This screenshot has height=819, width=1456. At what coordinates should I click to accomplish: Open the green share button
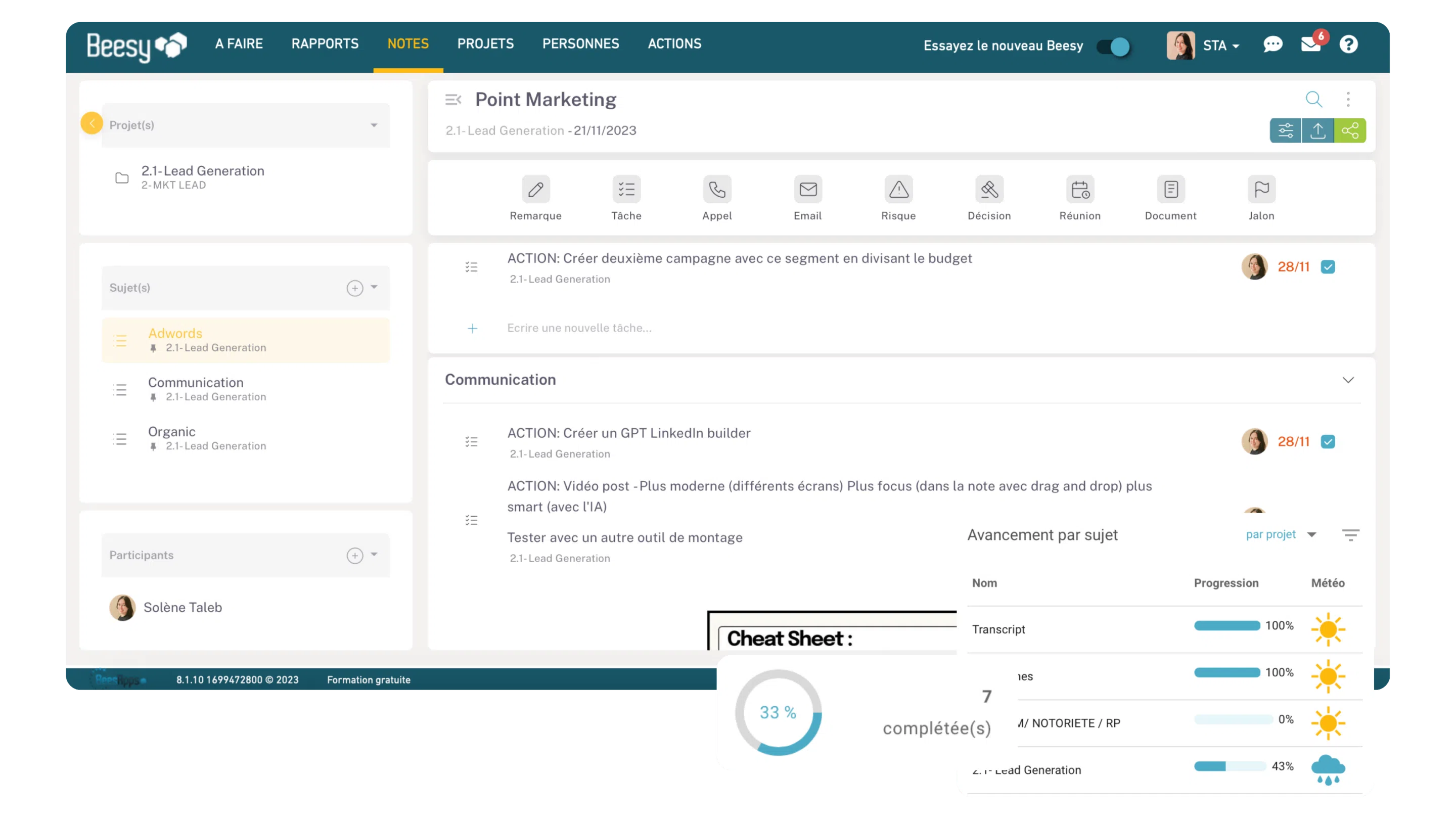tap(1350, 130)
